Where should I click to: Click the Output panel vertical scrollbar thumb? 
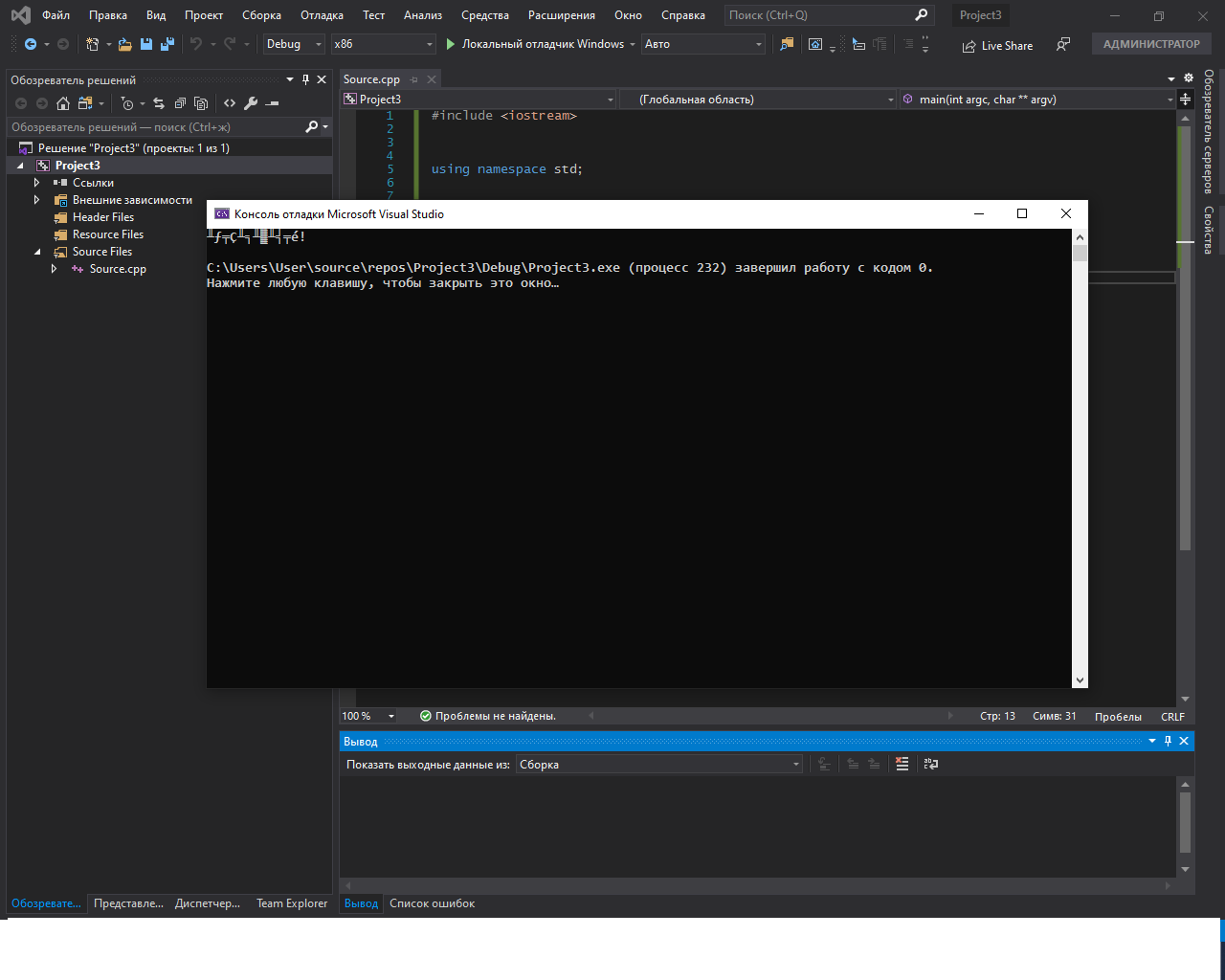1186,822
